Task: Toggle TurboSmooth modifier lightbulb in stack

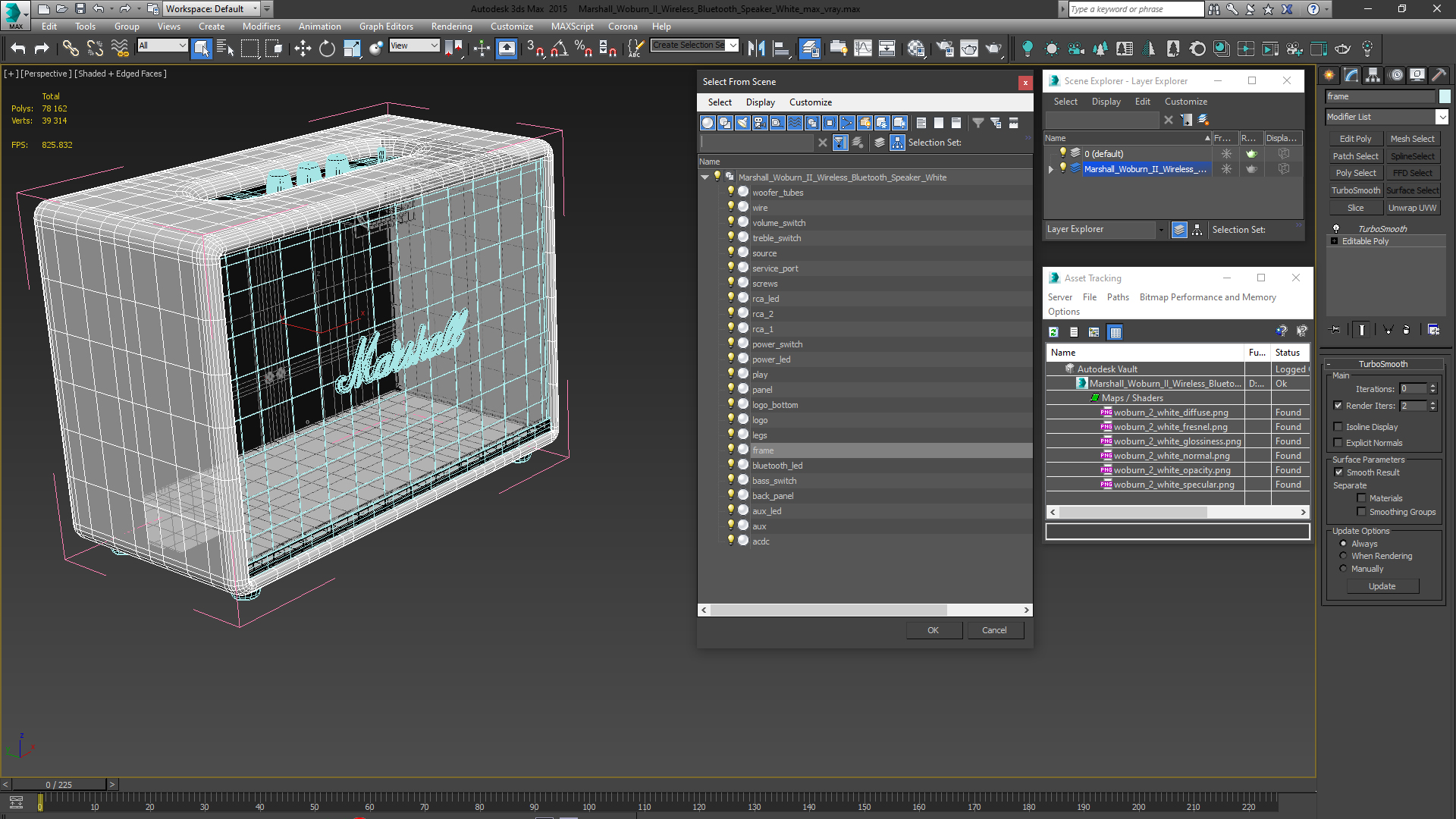Action: pyautogui.click(x=1336, y=228)
